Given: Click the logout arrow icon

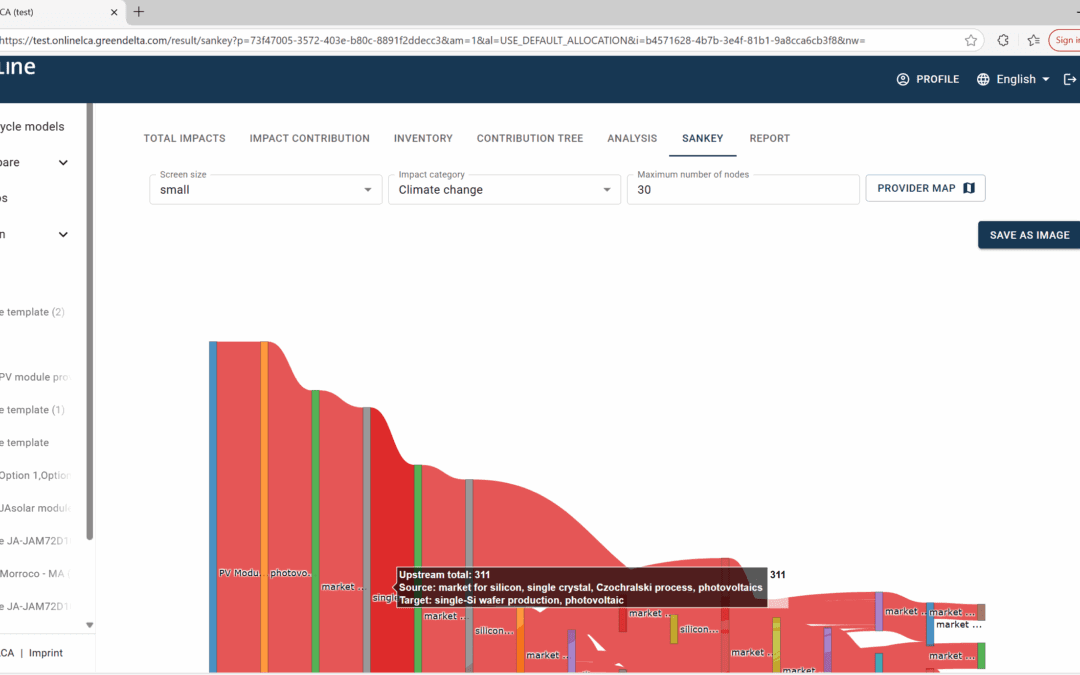Looking at the screenshot, I should 1069,79.
